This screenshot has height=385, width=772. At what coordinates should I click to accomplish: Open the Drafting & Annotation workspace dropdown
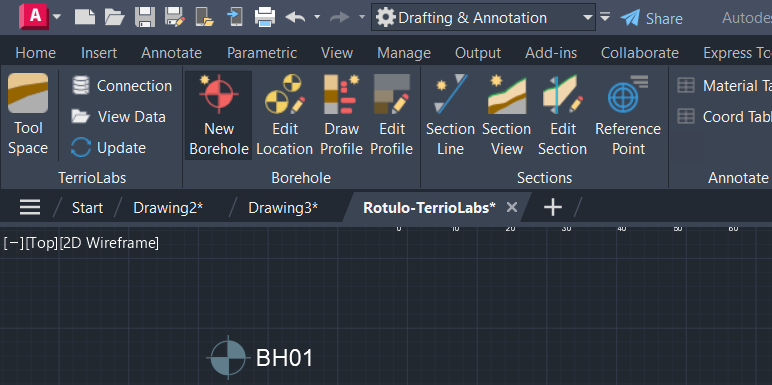(483, 18)
